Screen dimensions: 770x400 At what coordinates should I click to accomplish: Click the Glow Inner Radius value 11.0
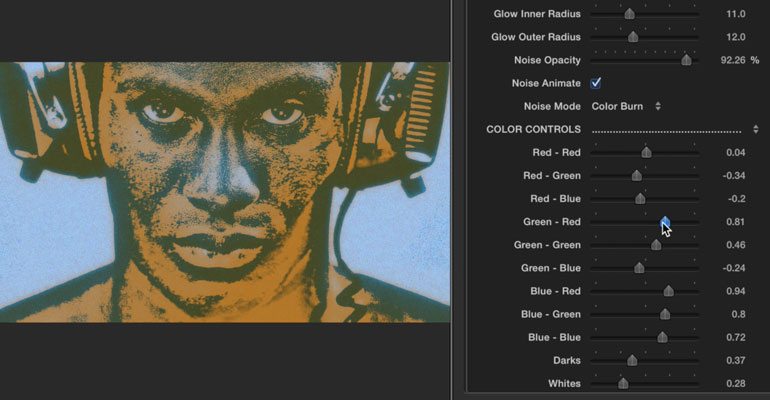(x=736, y=14)
